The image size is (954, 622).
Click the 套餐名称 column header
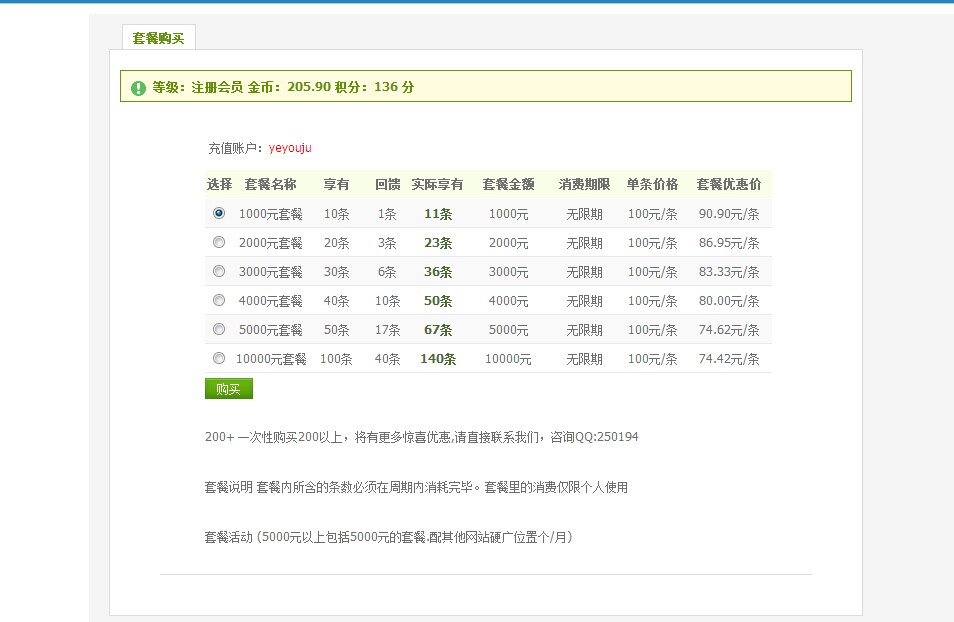pos(270,185)
